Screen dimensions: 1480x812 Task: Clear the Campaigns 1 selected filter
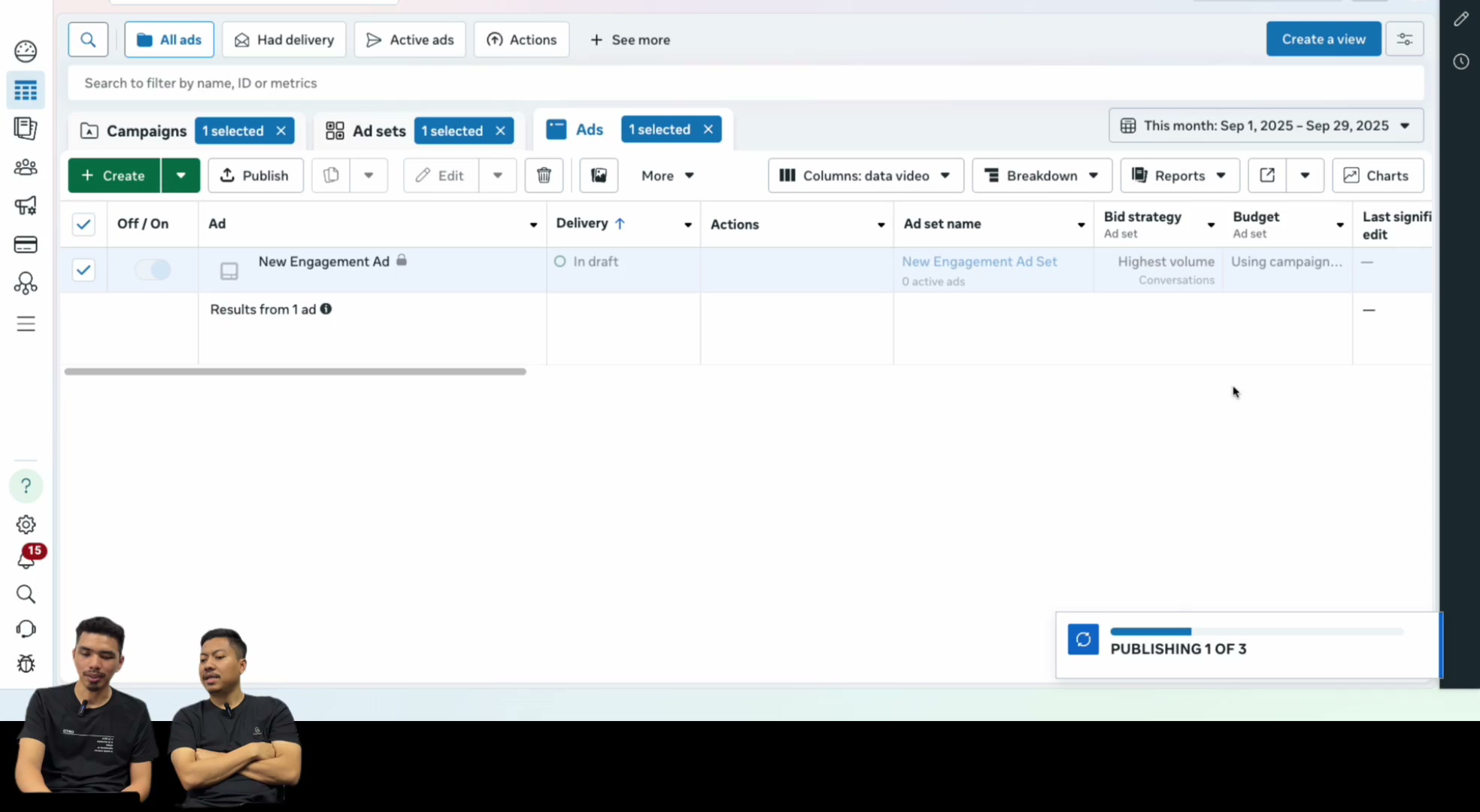coord(281,131)
